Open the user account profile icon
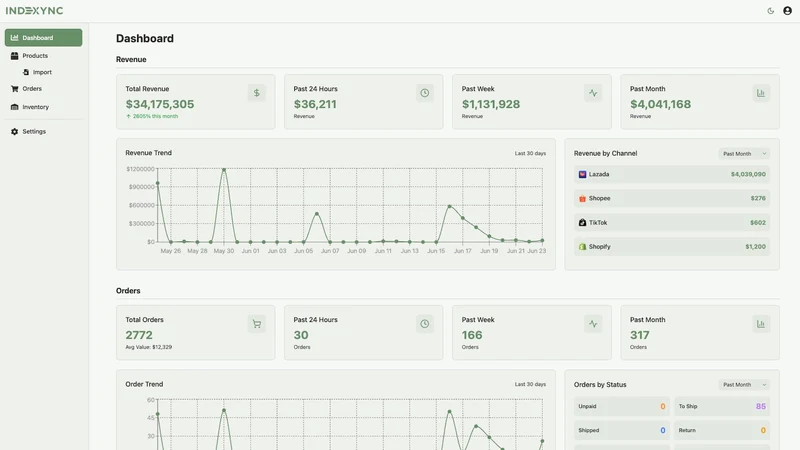This screenshot has height=450, width=800. pos(787,11)
